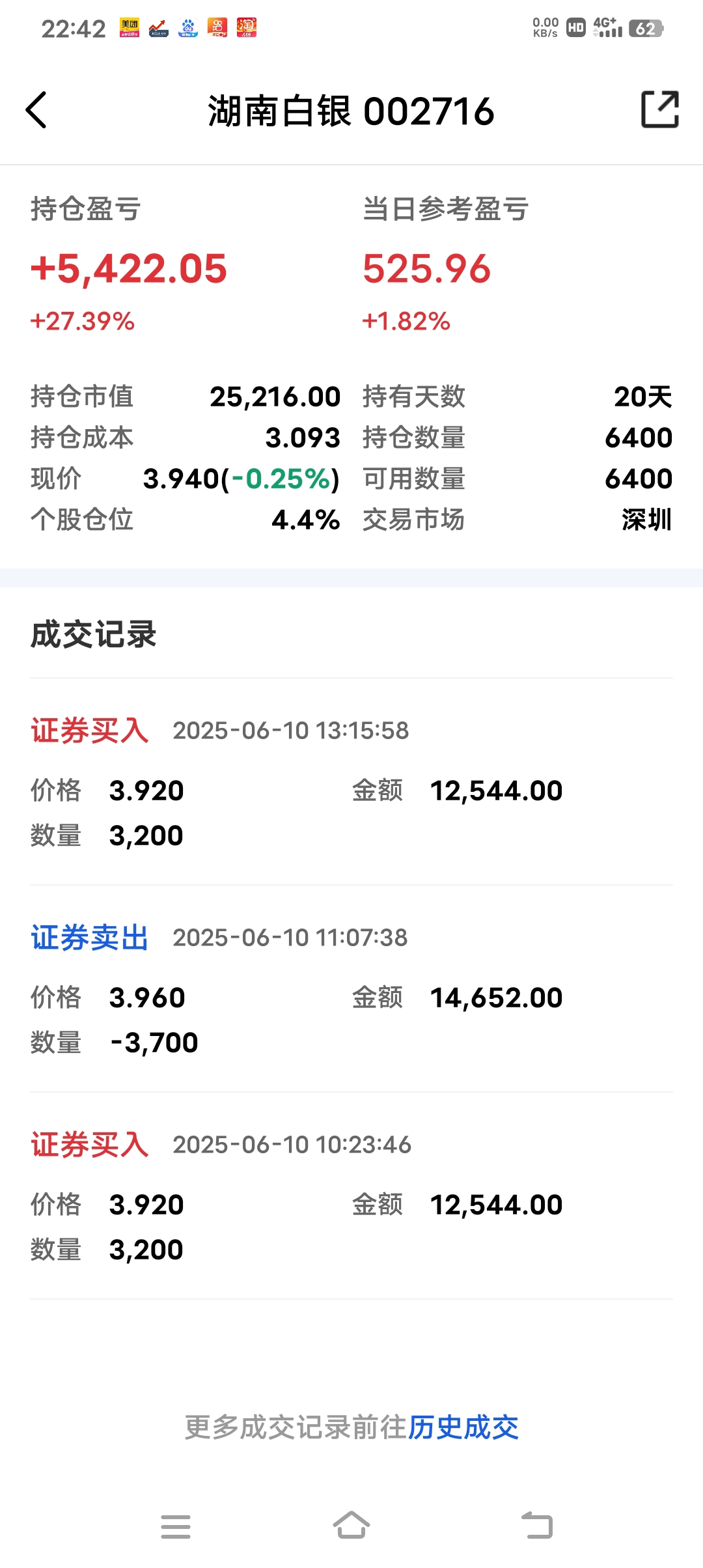This screenshot has width=703, height=1568.
Task: Tap the 持仓盈亏 value +5,422.05
Action: (129, 268)
